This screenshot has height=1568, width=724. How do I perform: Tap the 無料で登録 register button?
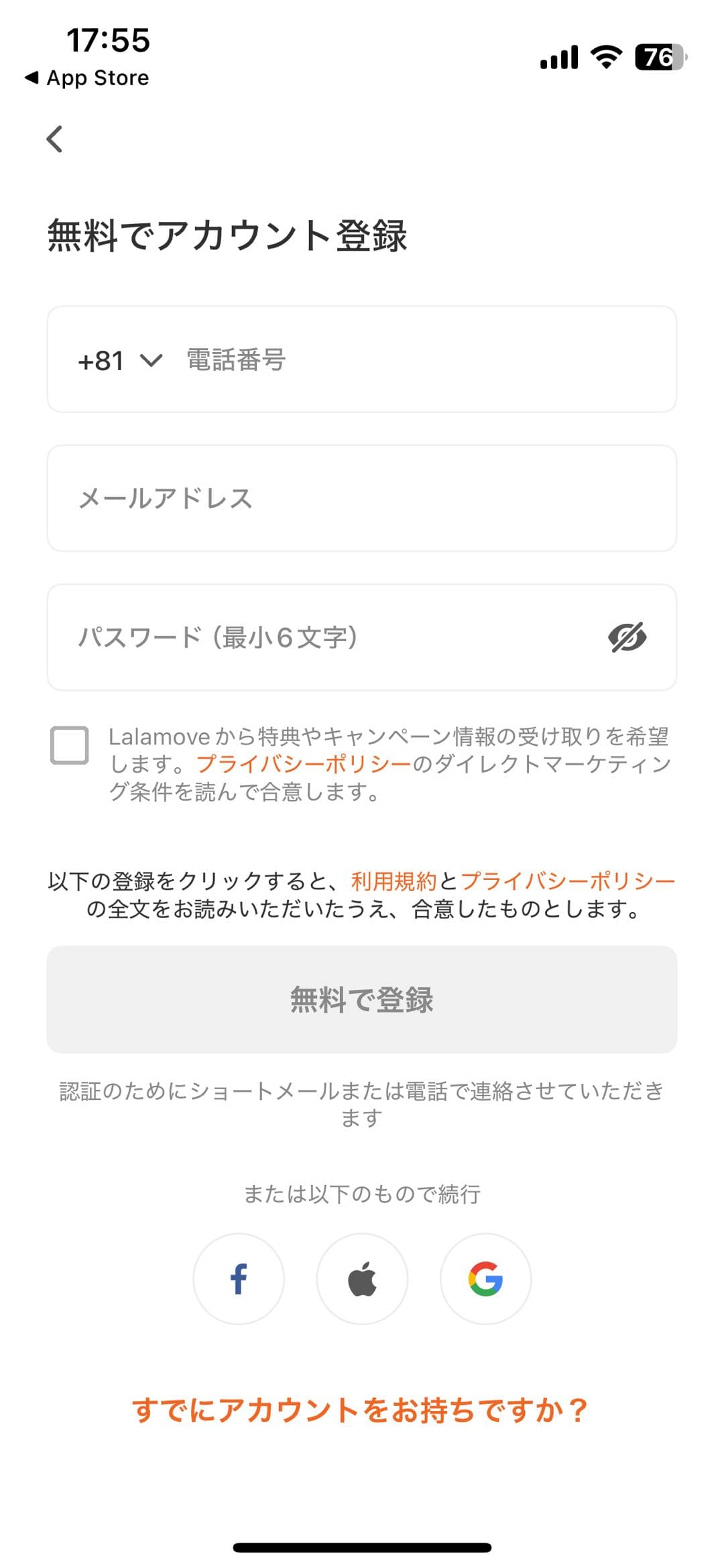point(362,999)
